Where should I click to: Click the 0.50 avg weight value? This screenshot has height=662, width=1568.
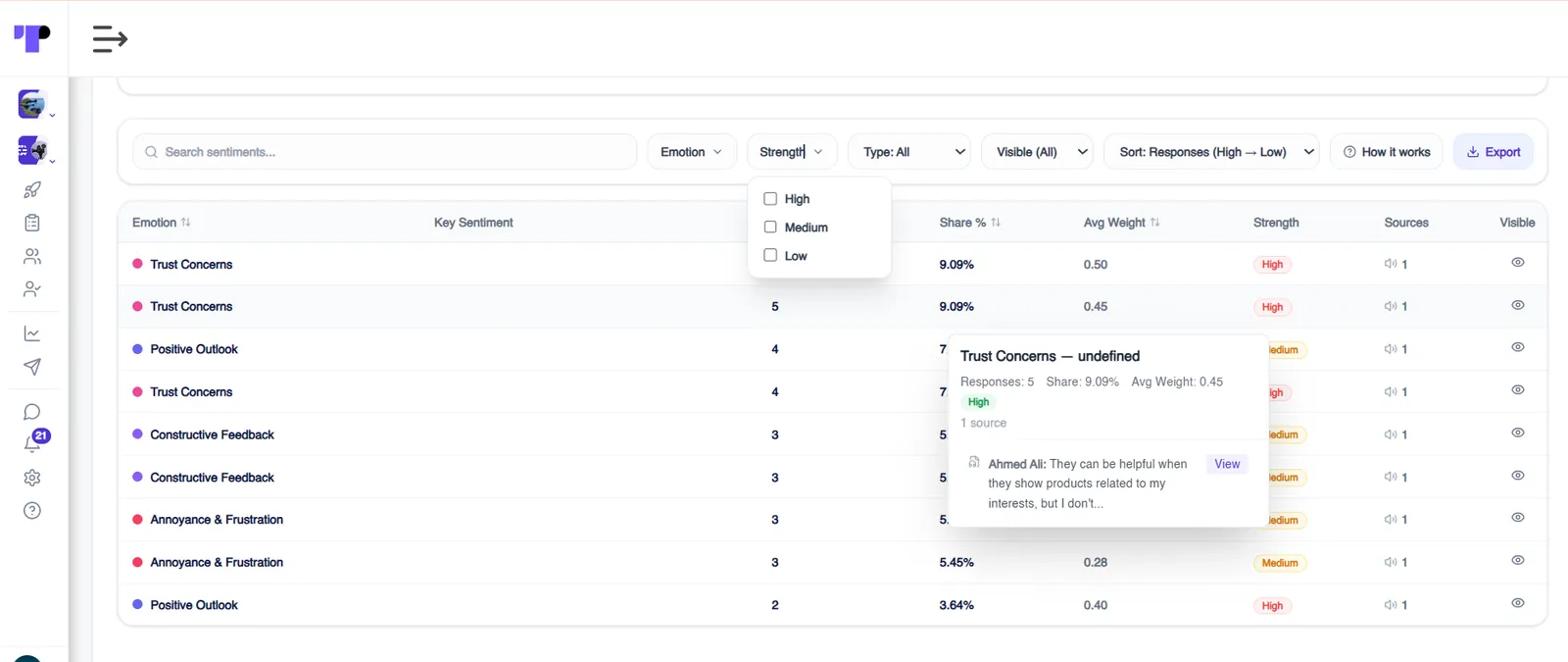[1096, 265]
